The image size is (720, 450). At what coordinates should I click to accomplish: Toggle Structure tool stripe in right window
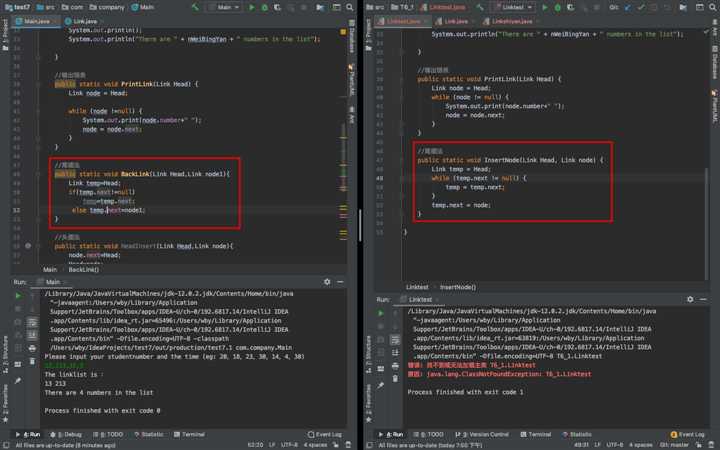pyautogui.click(x=368, y=356)
